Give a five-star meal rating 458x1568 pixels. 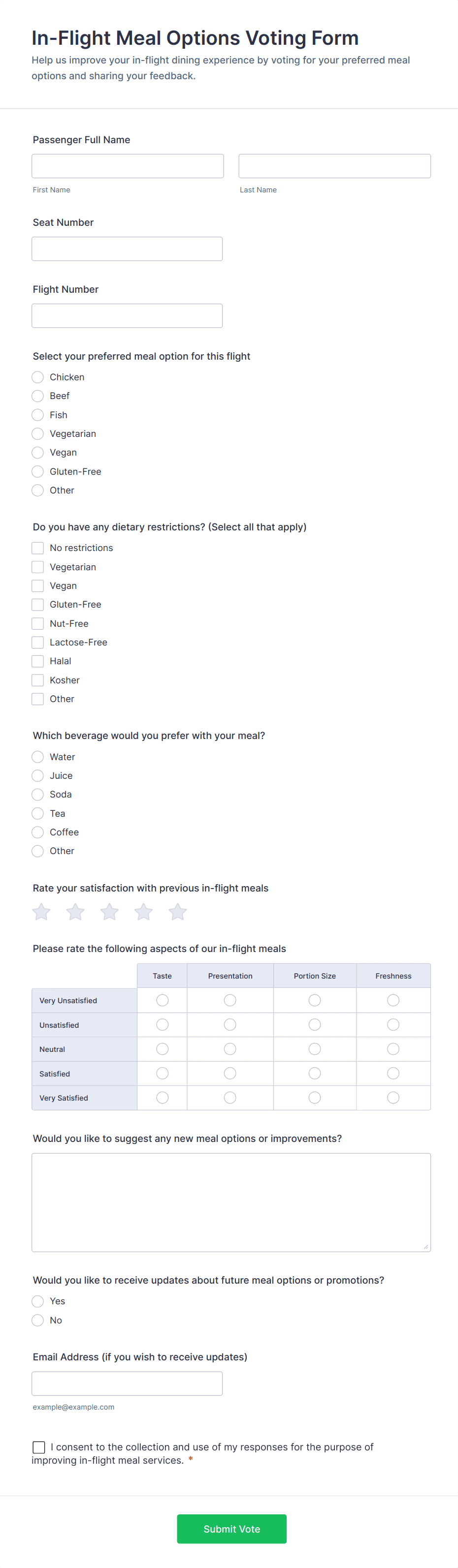pyautogui.click(x=178, y=912)
